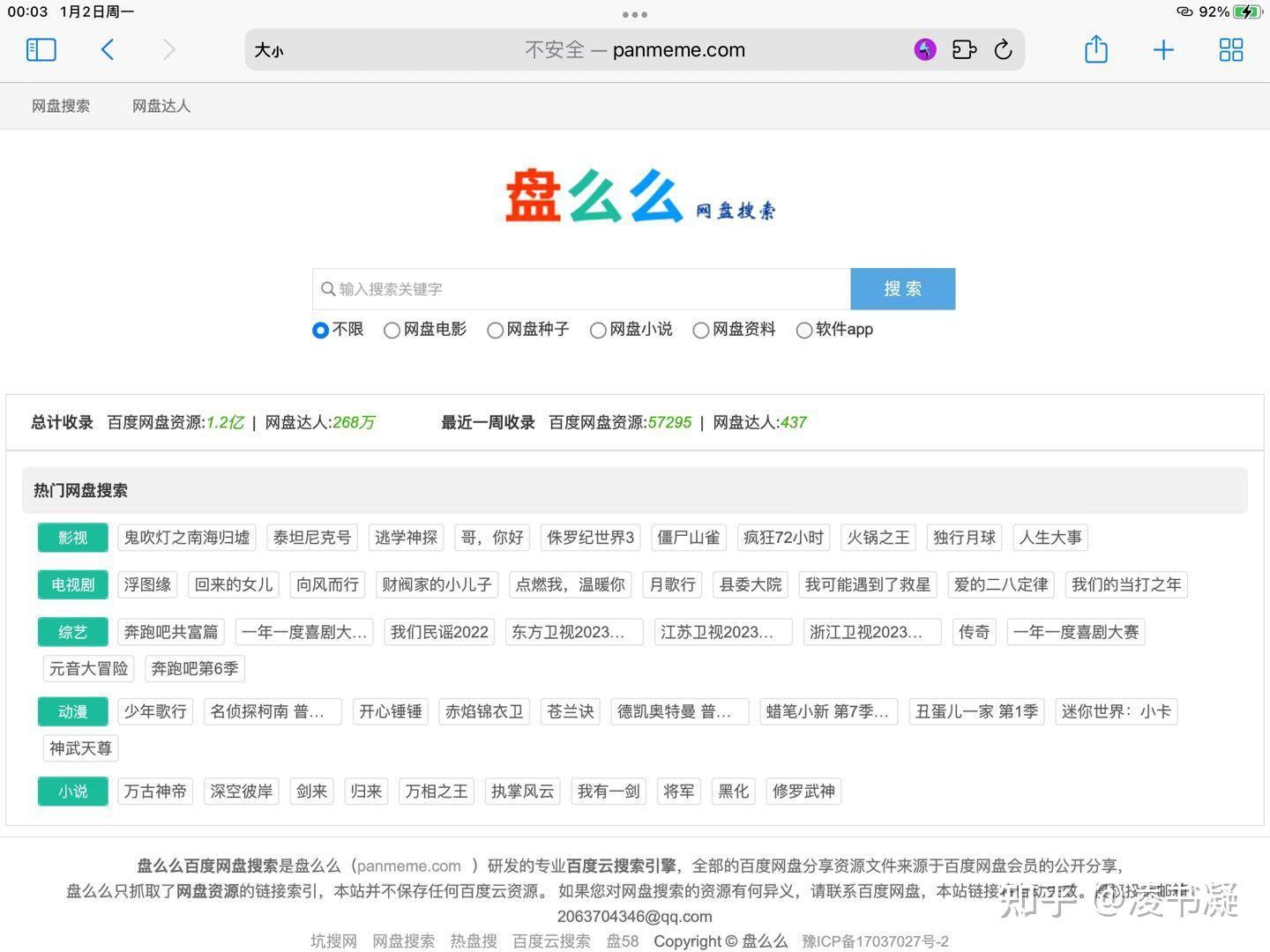The height and width of the screenshot is (952, 1270).
Task: Open the 奔跑吧共富篇 search tag
Action: click(x=171, y=632)
